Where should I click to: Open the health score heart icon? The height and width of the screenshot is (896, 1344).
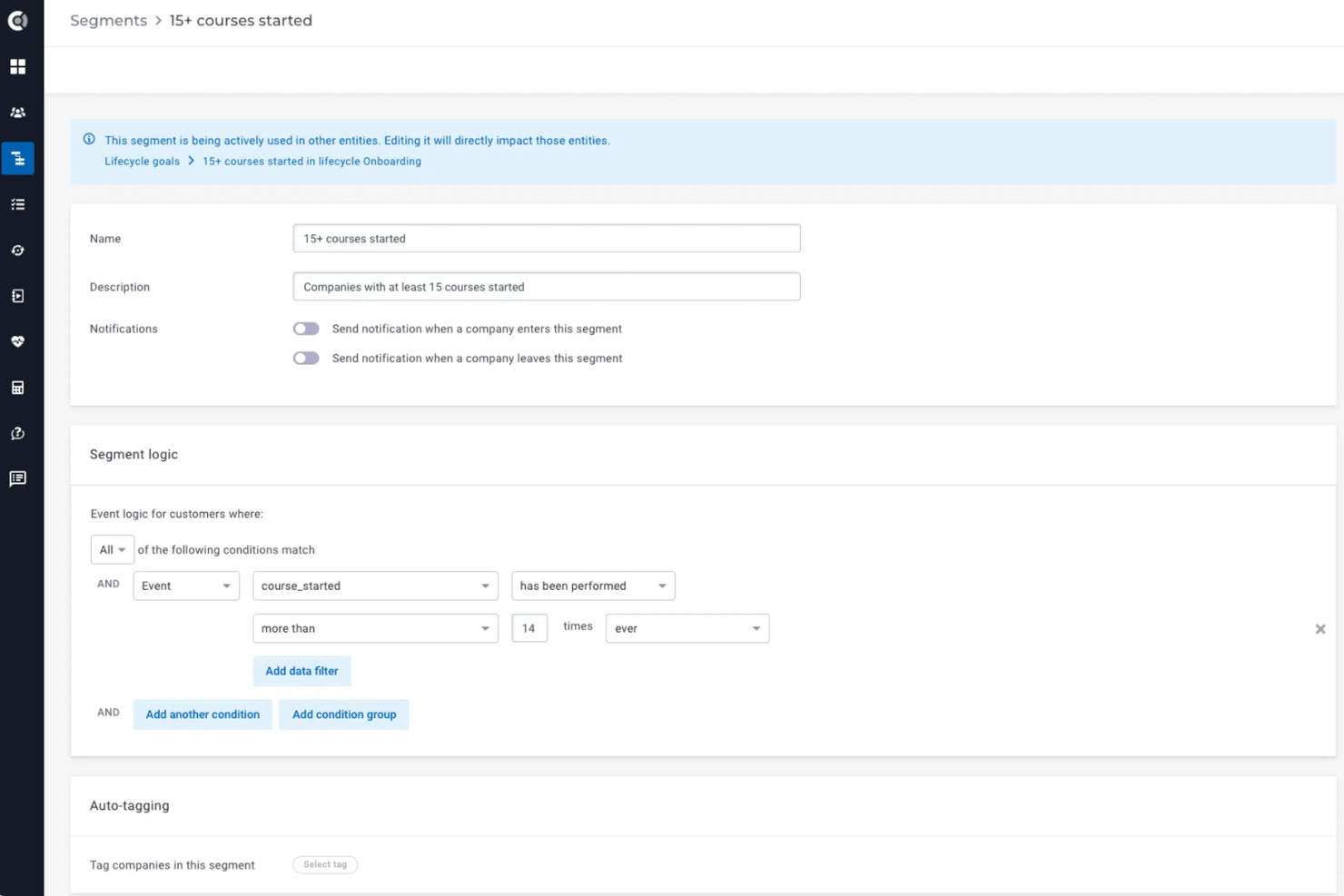[18, 341]
